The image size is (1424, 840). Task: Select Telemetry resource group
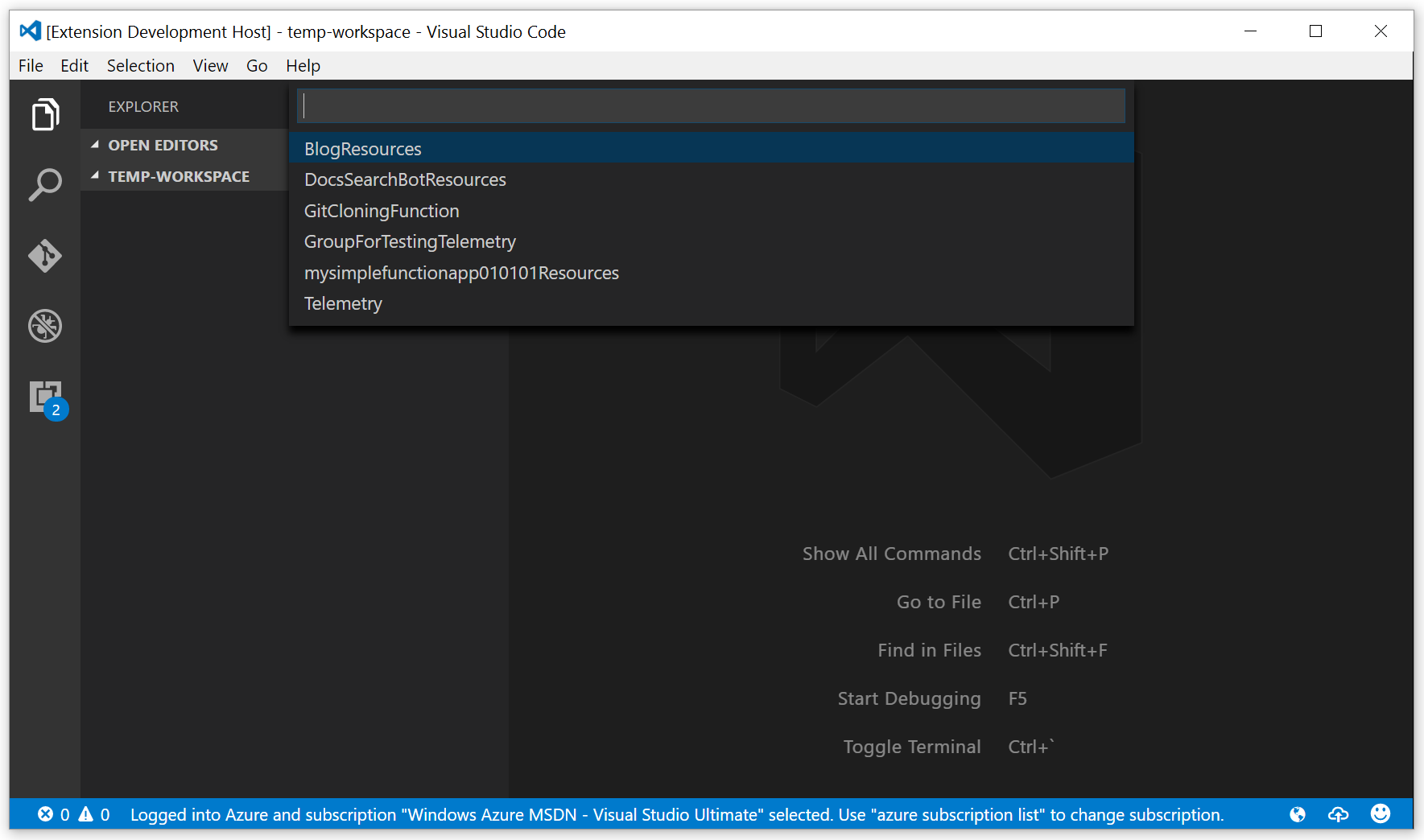[712, 303]
